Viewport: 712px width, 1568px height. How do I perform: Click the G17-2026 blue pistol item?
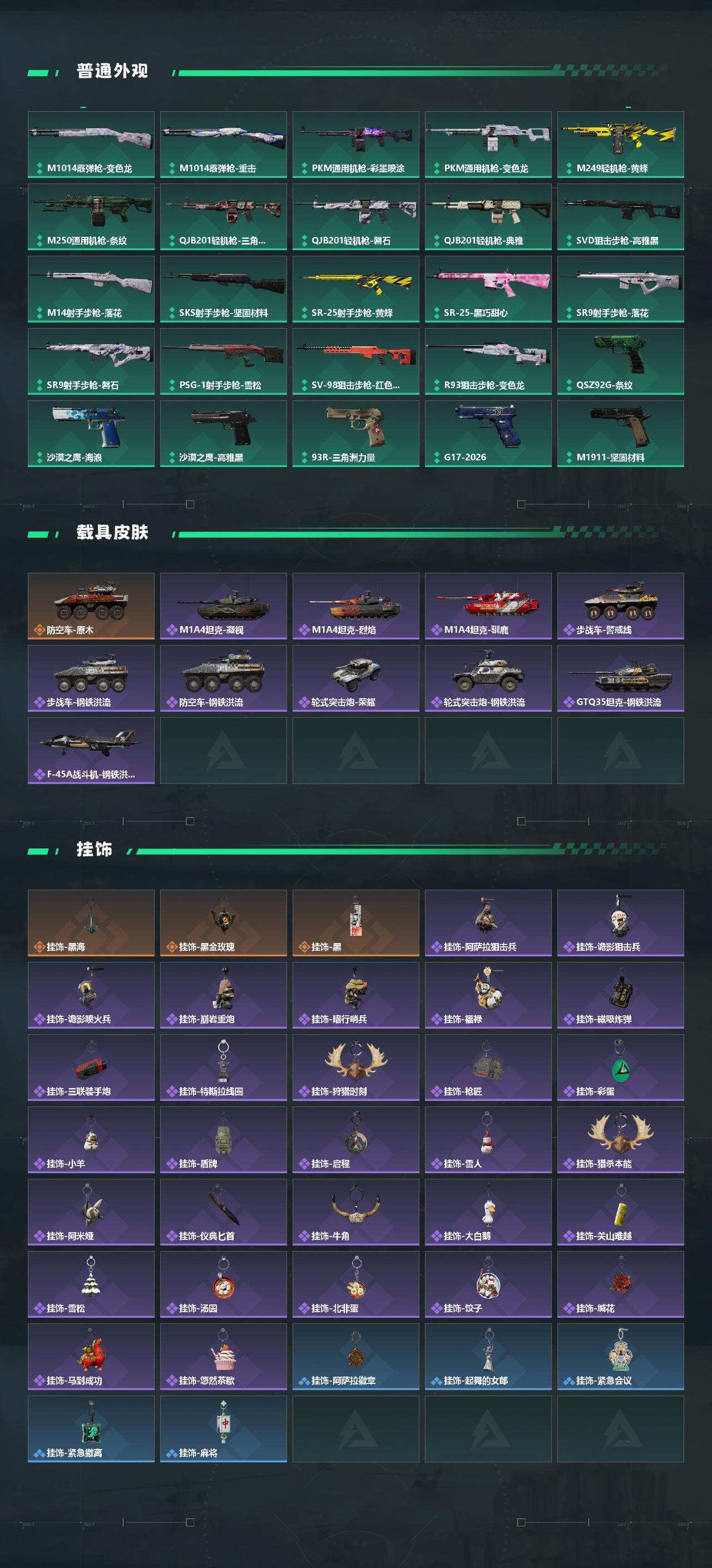(488, 433)
